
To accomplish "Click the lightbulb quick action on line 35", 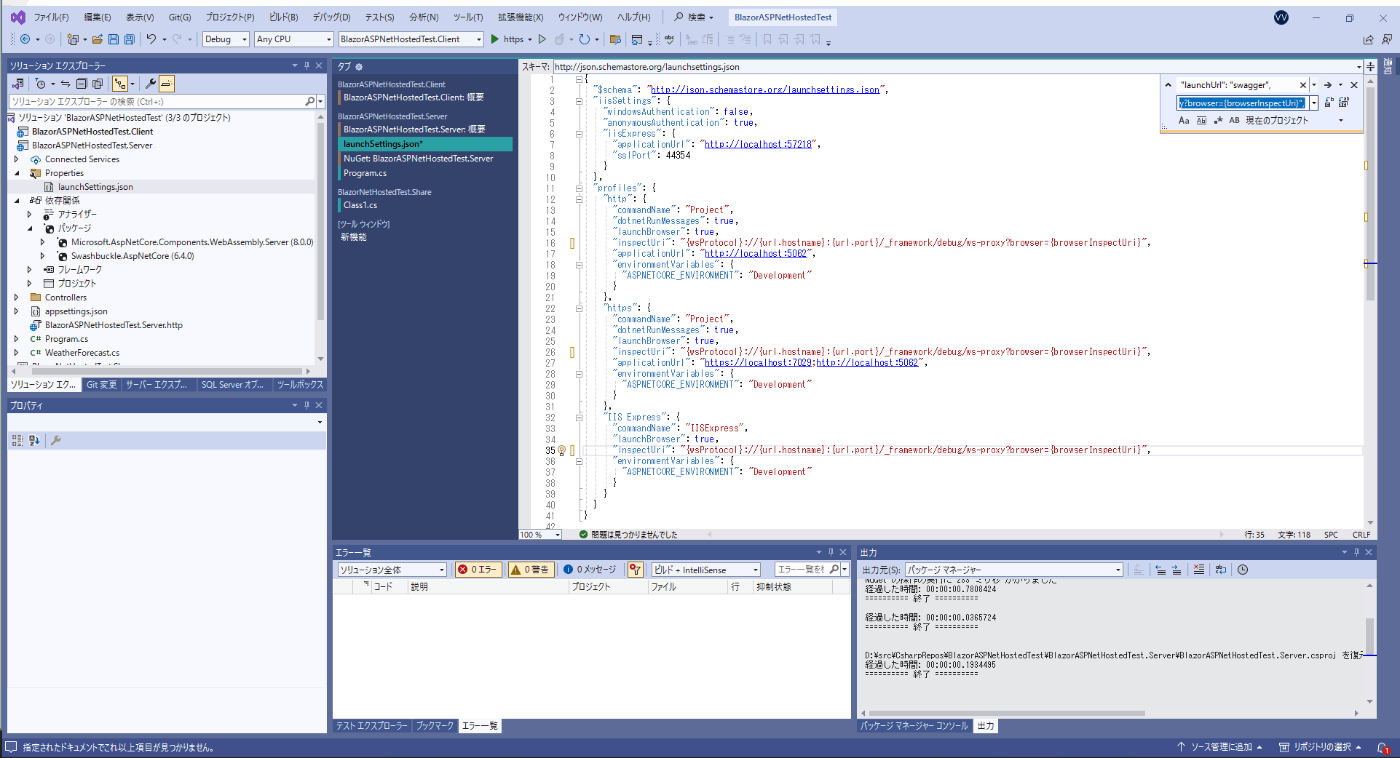I will [561, 450].
